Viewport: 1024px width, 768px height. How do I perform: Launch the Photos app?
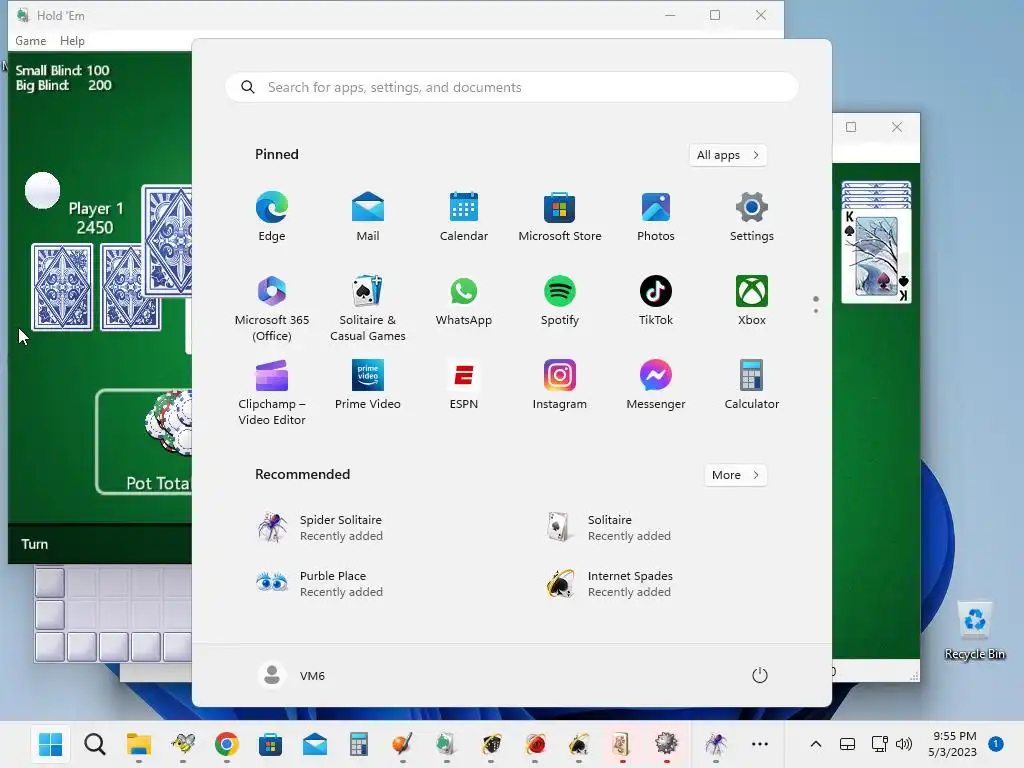click(x=656, y=217)
